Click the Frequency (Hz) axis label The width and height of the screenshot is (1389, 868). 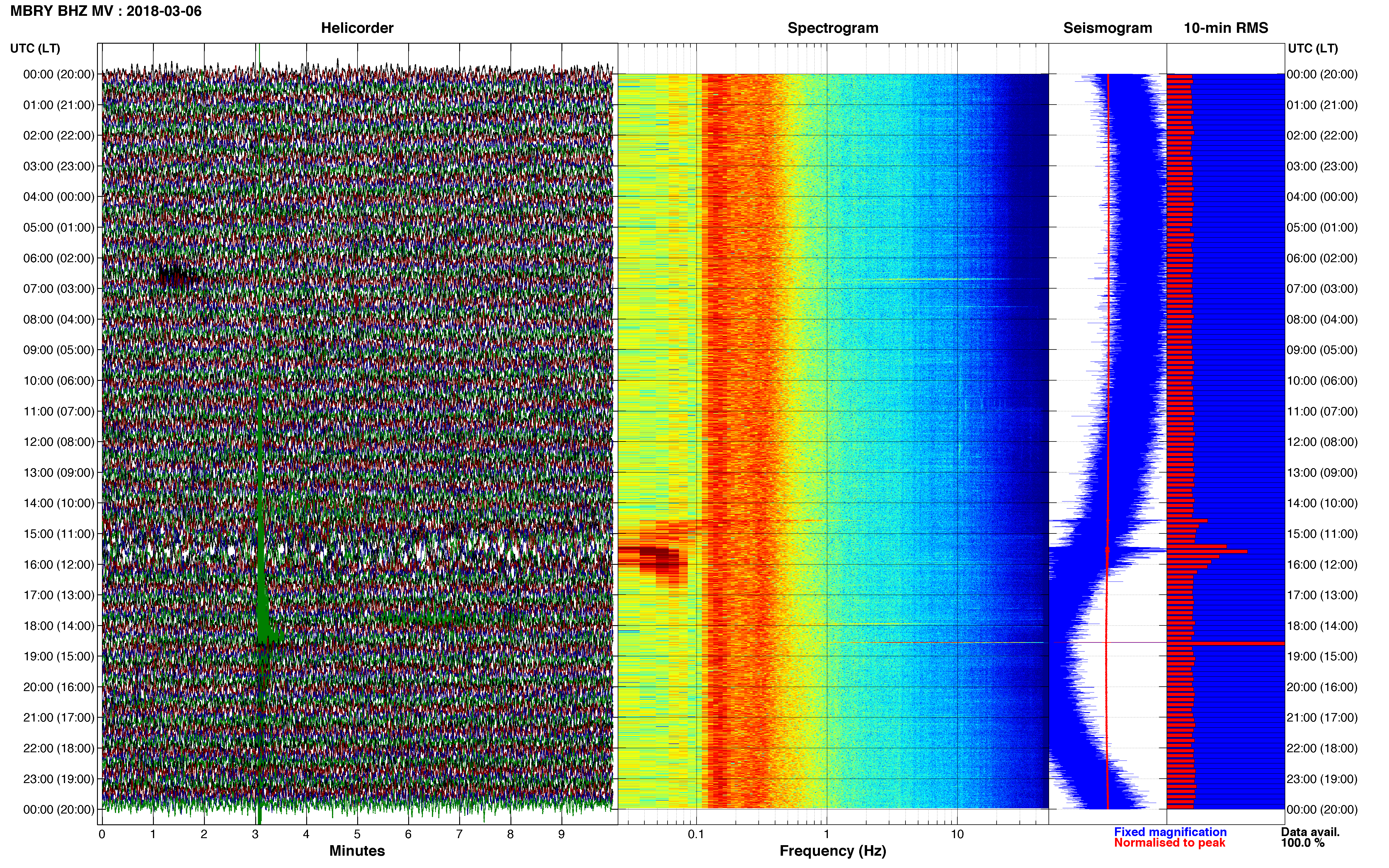pyautogui.click(x=833, y=851)
